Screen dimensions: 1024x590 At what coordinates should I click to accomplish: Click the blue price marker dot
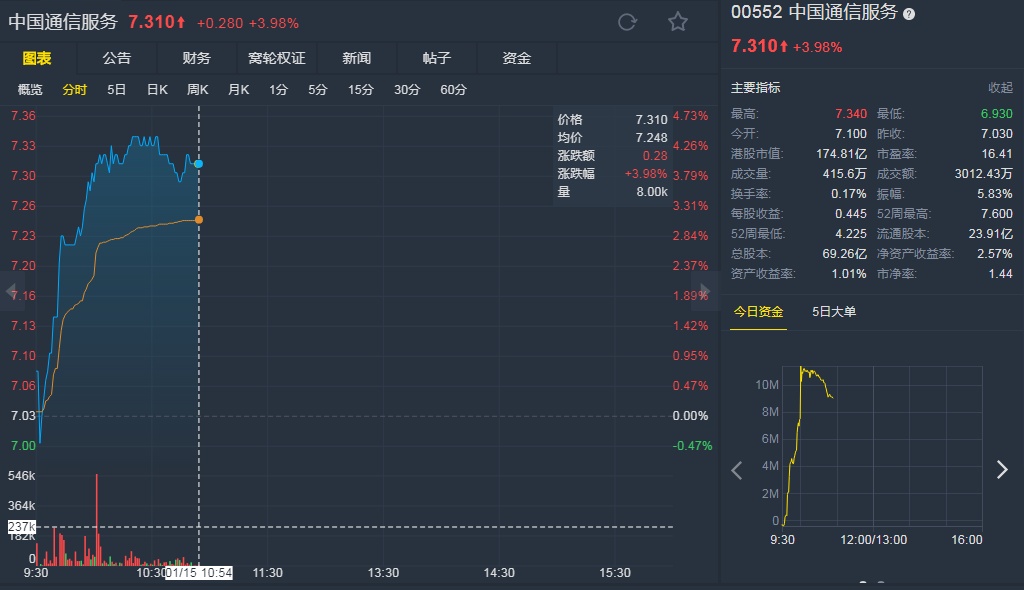point(198,163)
